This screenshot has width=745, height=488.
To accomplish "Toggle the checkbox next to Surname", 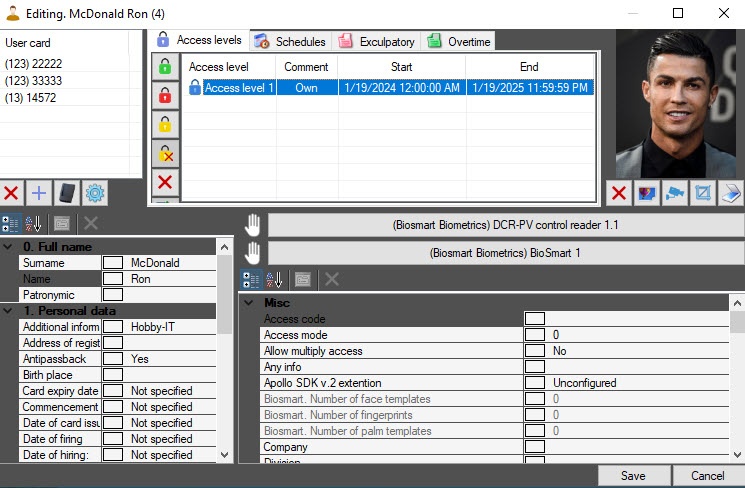I will pyautogui.click(x=113, y=263).
